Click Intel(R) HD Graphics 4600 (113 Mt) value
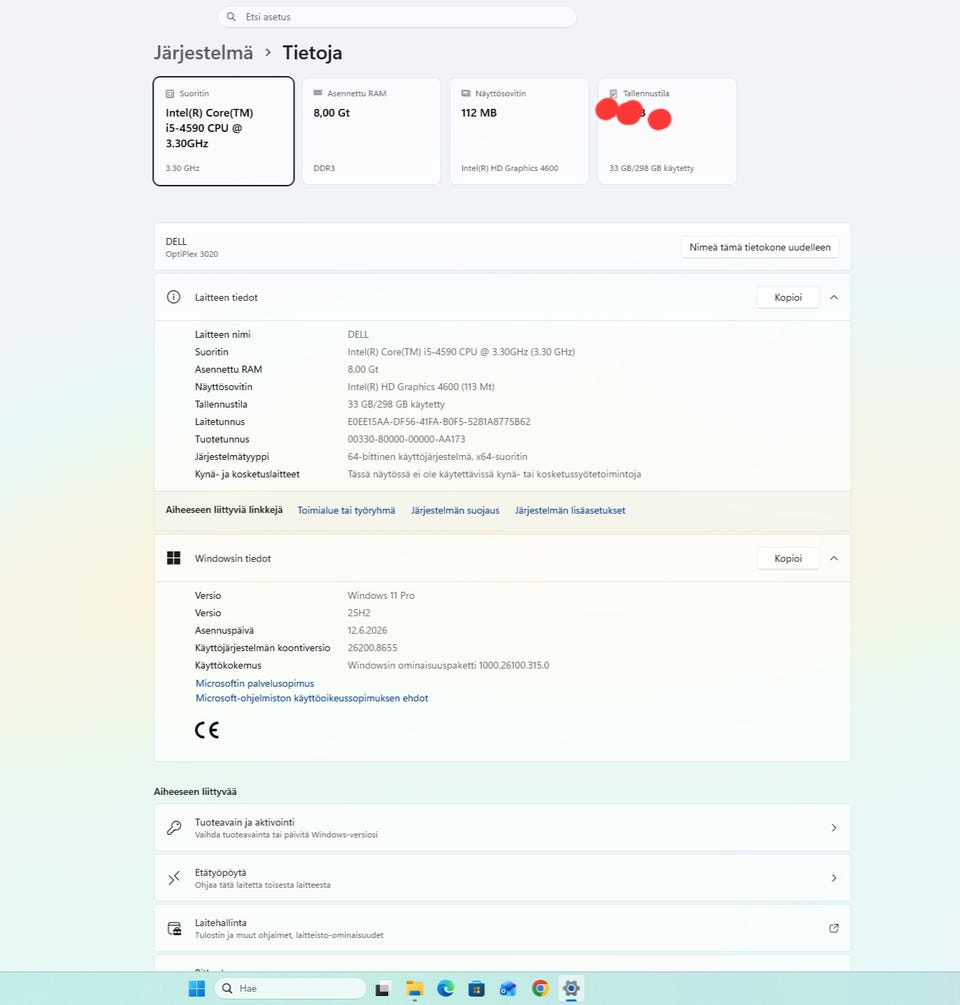This screenshot has height=1005, width=960. point(421,386)
